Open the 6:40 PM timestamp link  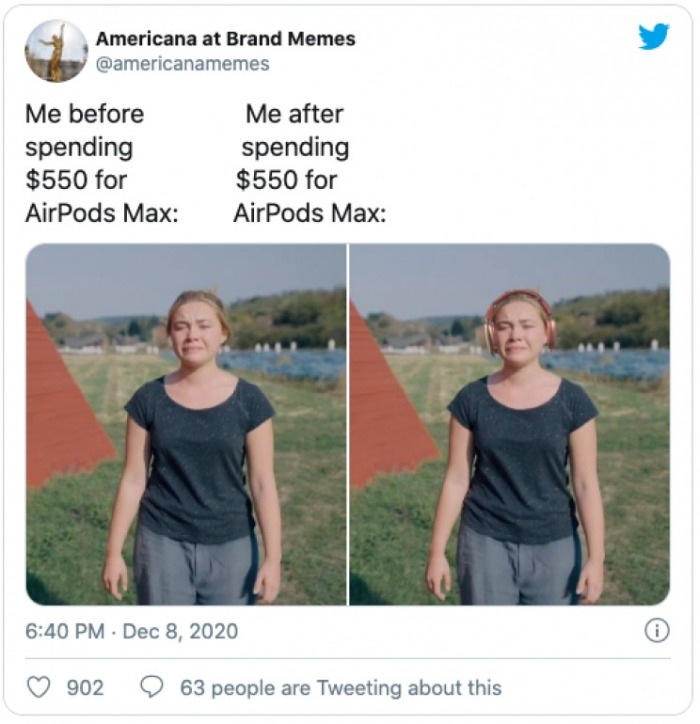tap(65, 632)
